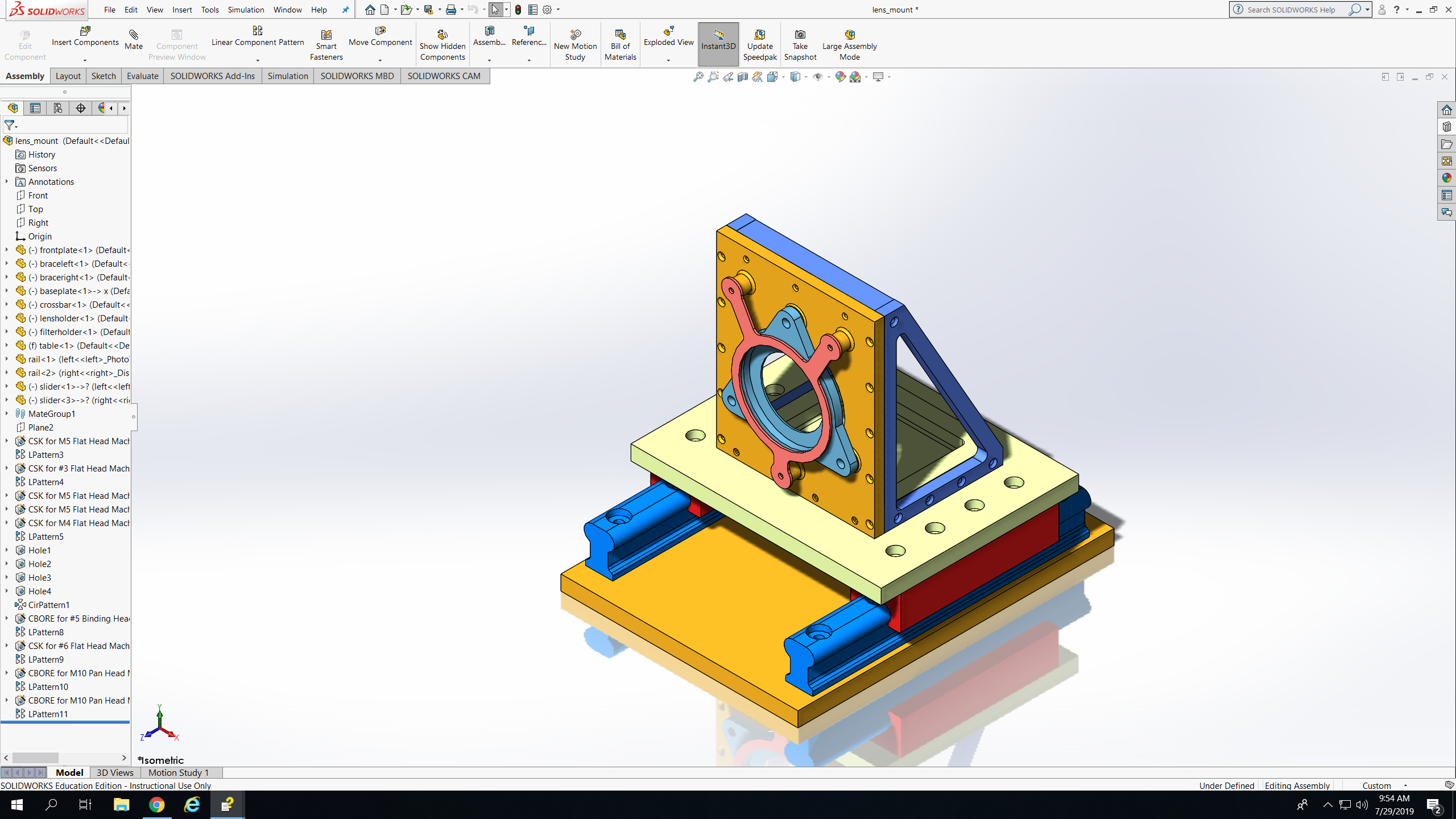
Task: Open the Simulation menu
Action: tap(246, 10)
